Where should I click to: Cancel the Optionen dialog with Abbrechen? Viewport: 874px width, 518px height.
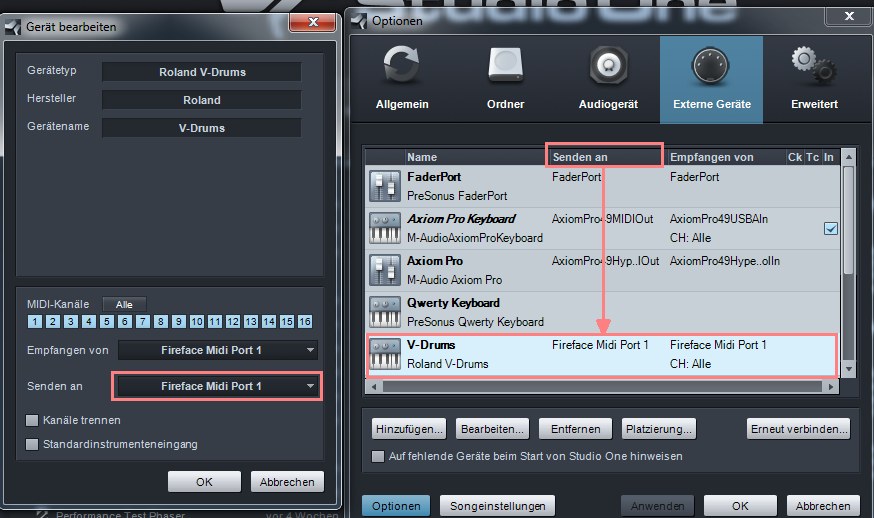point(823,506)
